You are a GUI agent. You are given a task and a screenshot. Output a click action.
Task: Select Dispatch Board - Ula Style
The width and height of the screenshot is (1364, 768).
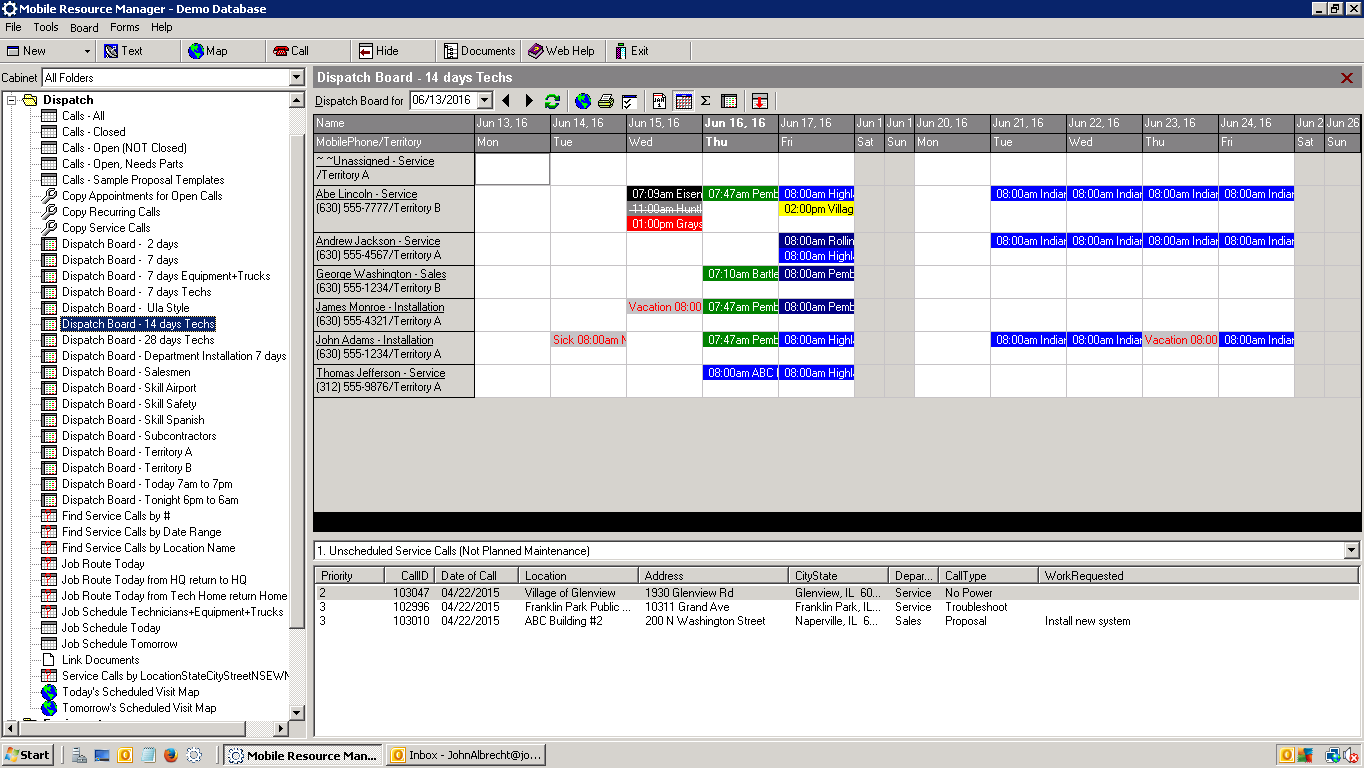[125, 308]
